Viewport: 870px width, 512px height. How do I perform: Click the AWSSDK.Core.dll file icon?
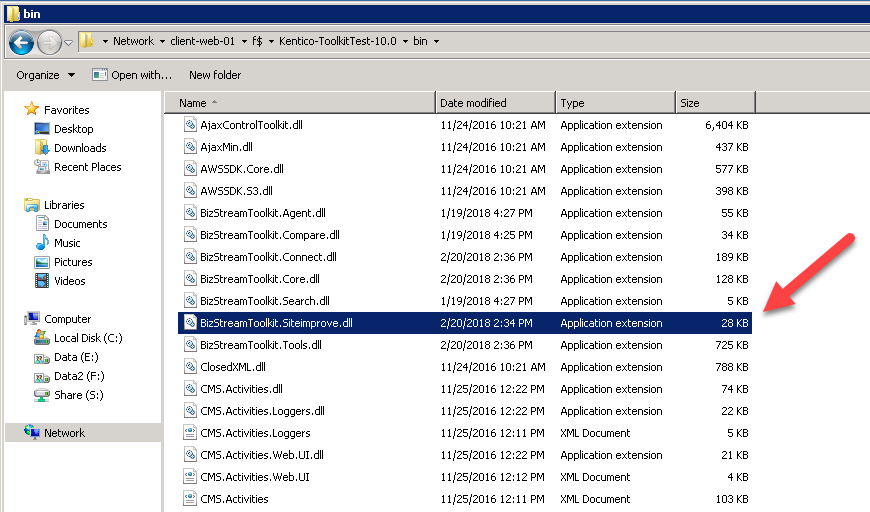coord(190,169)
